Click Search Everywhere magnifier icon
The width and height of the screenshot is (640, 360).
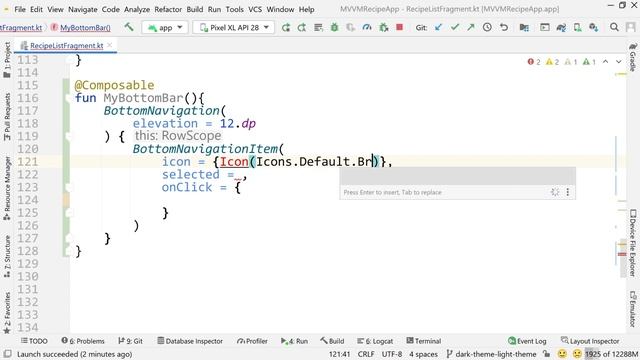(614, 27)
